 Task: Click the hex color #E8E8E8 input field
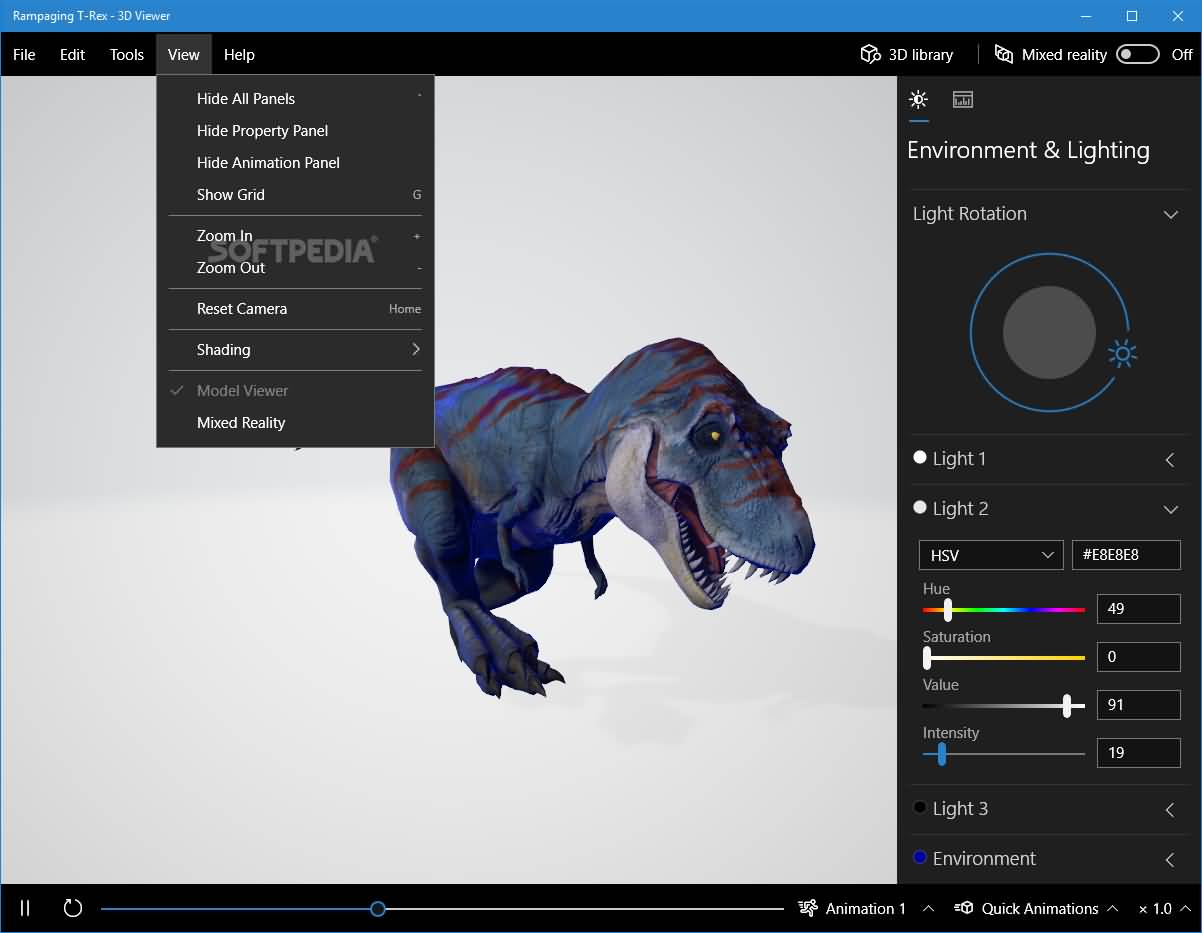1125,555
